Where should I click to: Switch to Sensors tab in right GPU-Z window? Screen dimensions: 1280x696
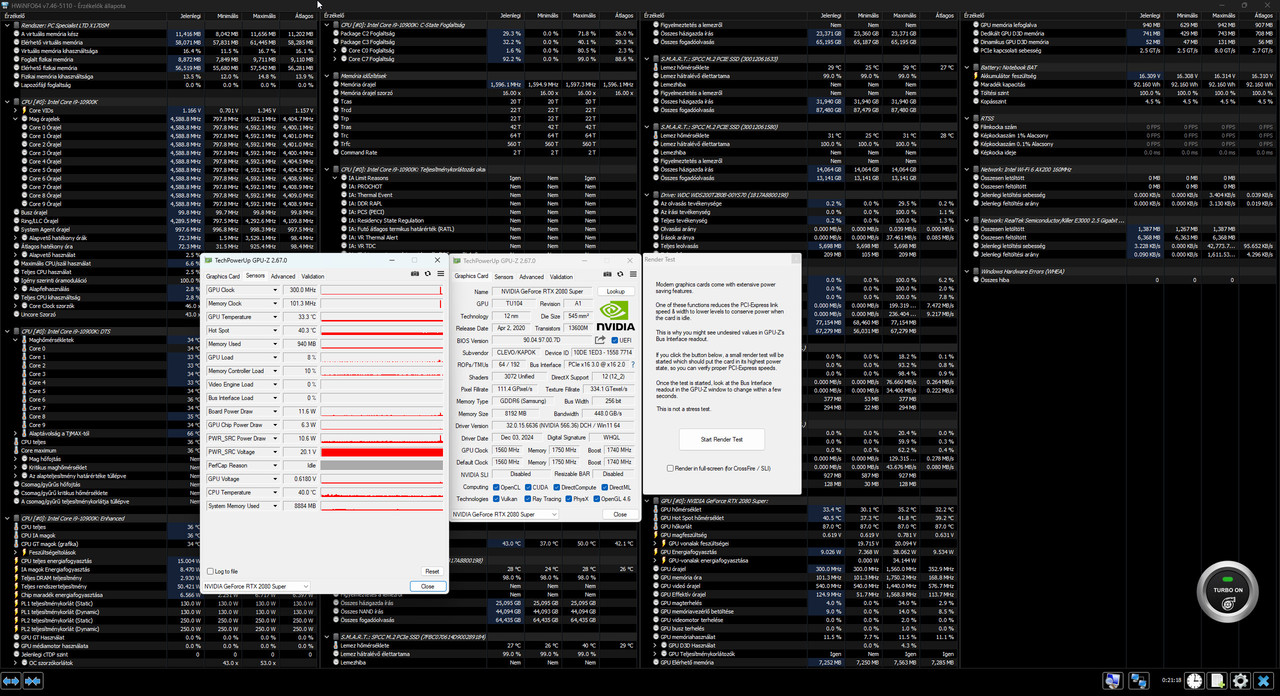click(503, 277)
